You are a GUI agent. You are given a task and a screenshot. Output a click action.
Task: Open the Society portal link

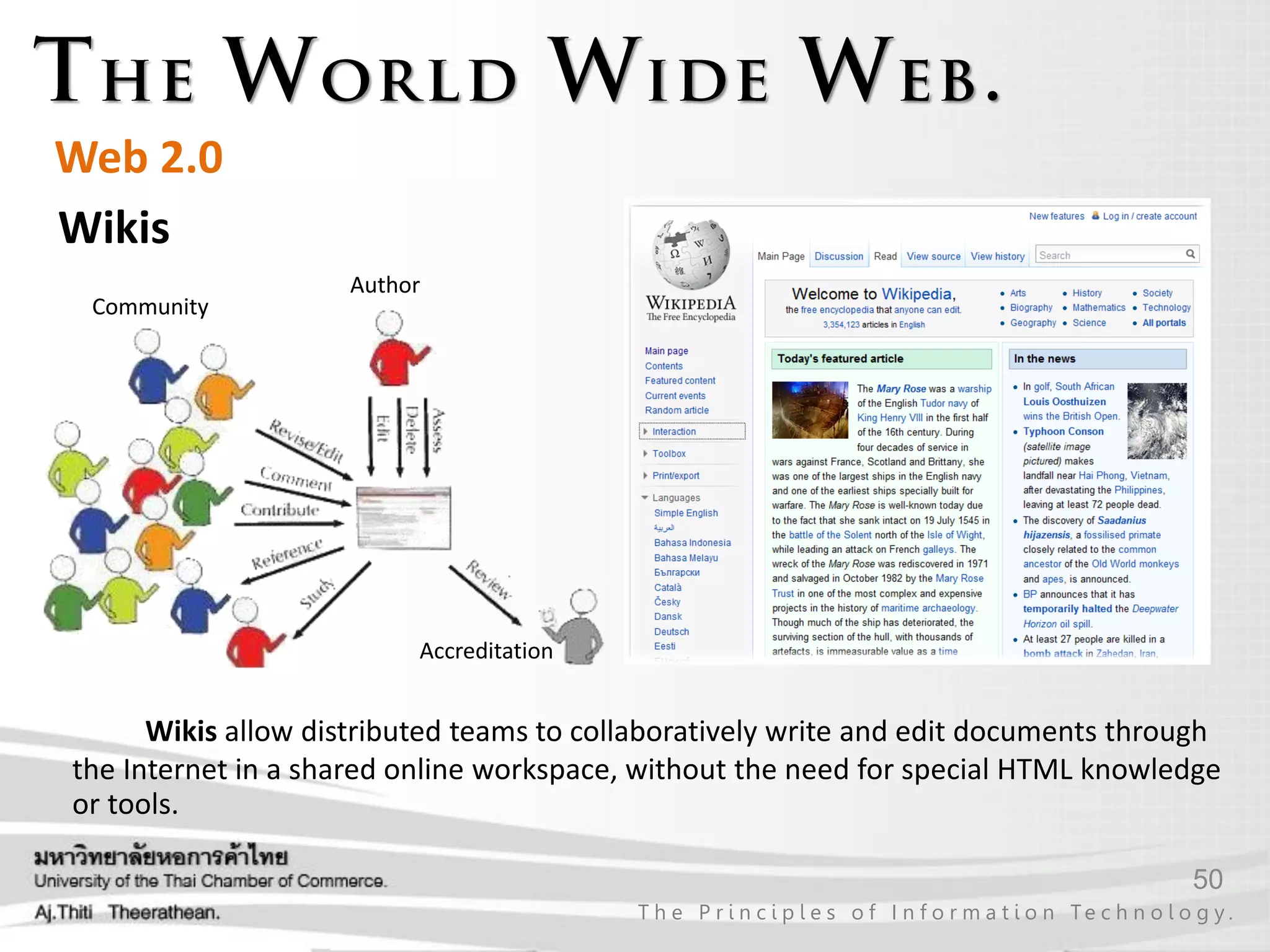pos(1157,293)
